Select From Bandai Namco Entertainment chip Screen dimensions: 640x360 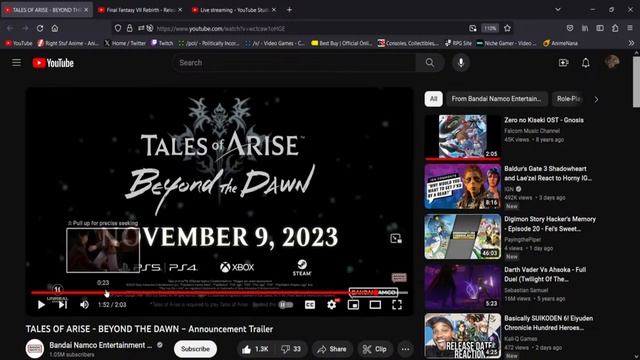(x=496, y=99)
